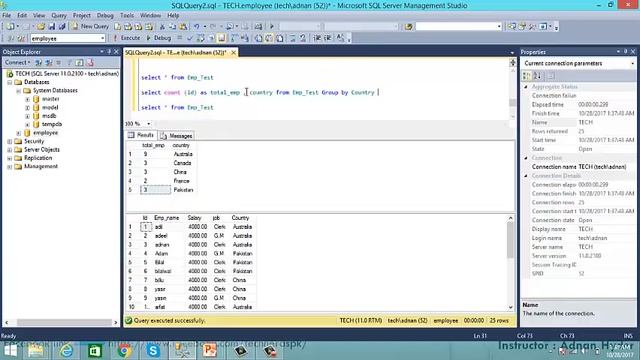Click the Cut scissors icon
The width and height of the screenshot is (640, 360).
(162, 27)
